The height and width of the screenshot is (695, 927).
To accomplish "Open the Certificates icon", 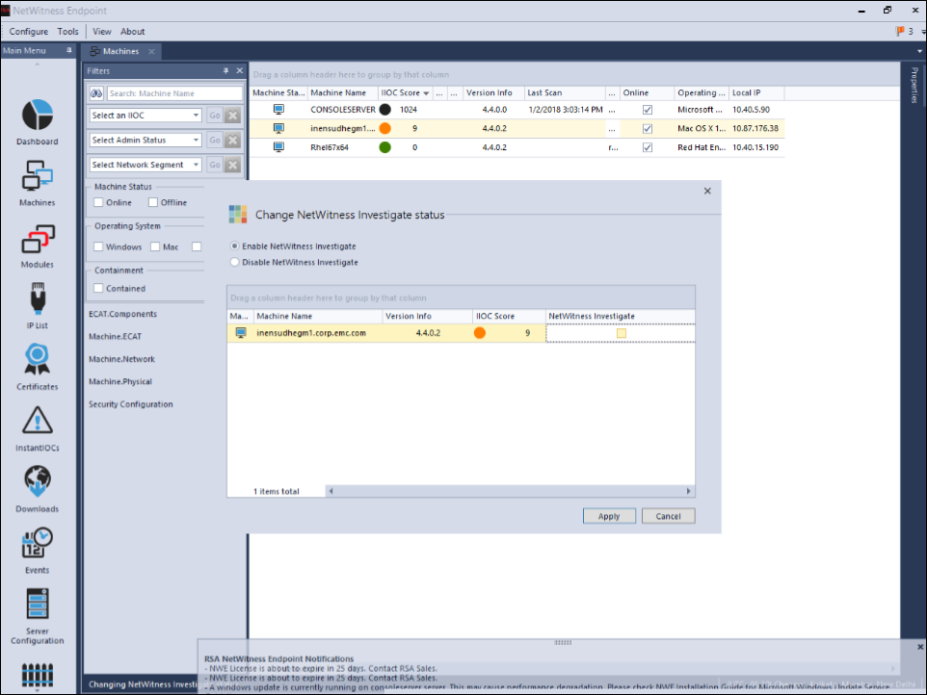I will tap(37, 361).
